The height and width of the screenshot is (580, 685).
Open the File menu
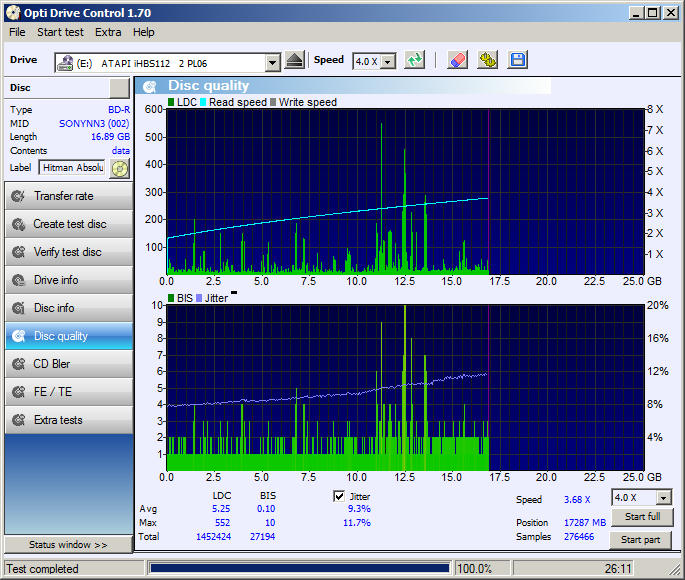click(x=17, y=32)
